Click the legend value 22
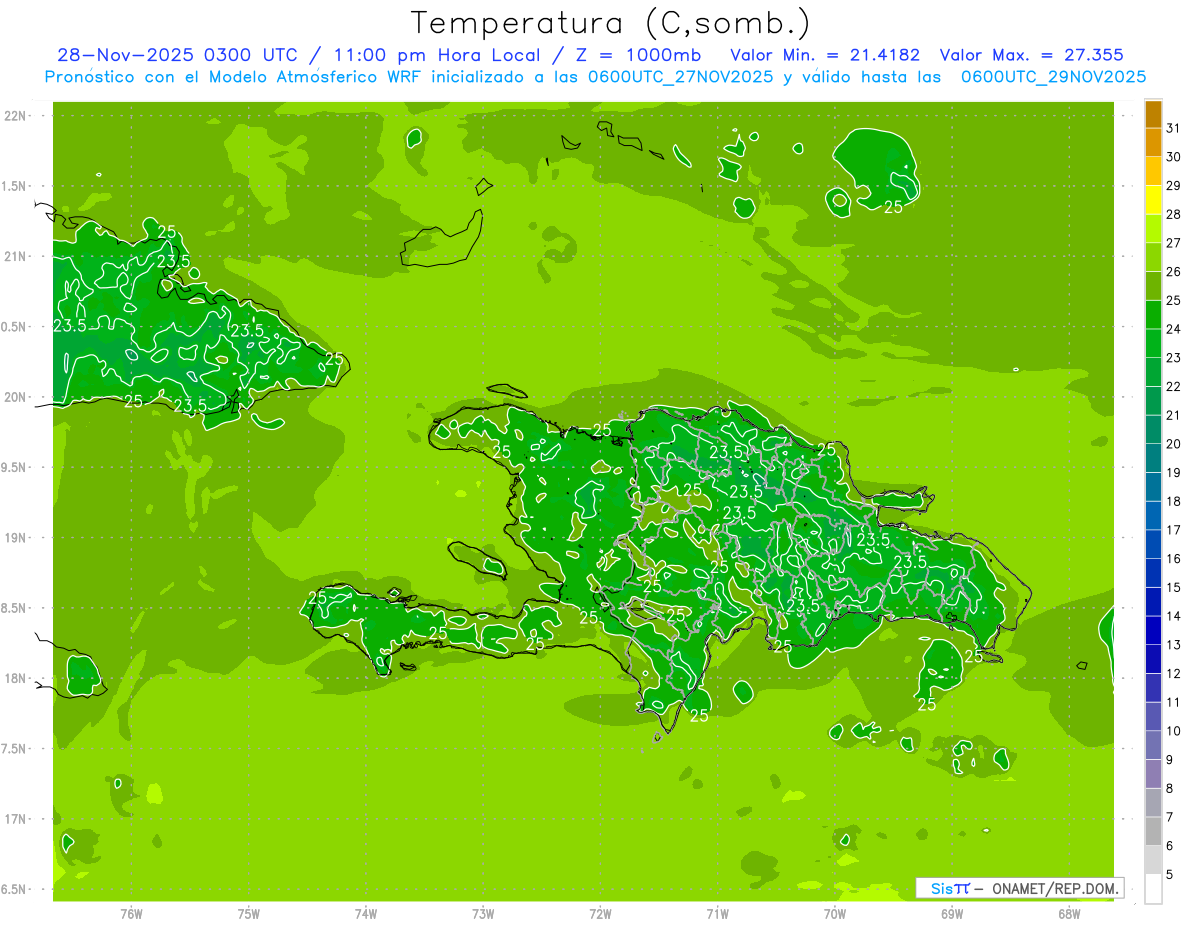Image resolution: width=1200 pixels, height=927 pixels. tap(1173, 387)
